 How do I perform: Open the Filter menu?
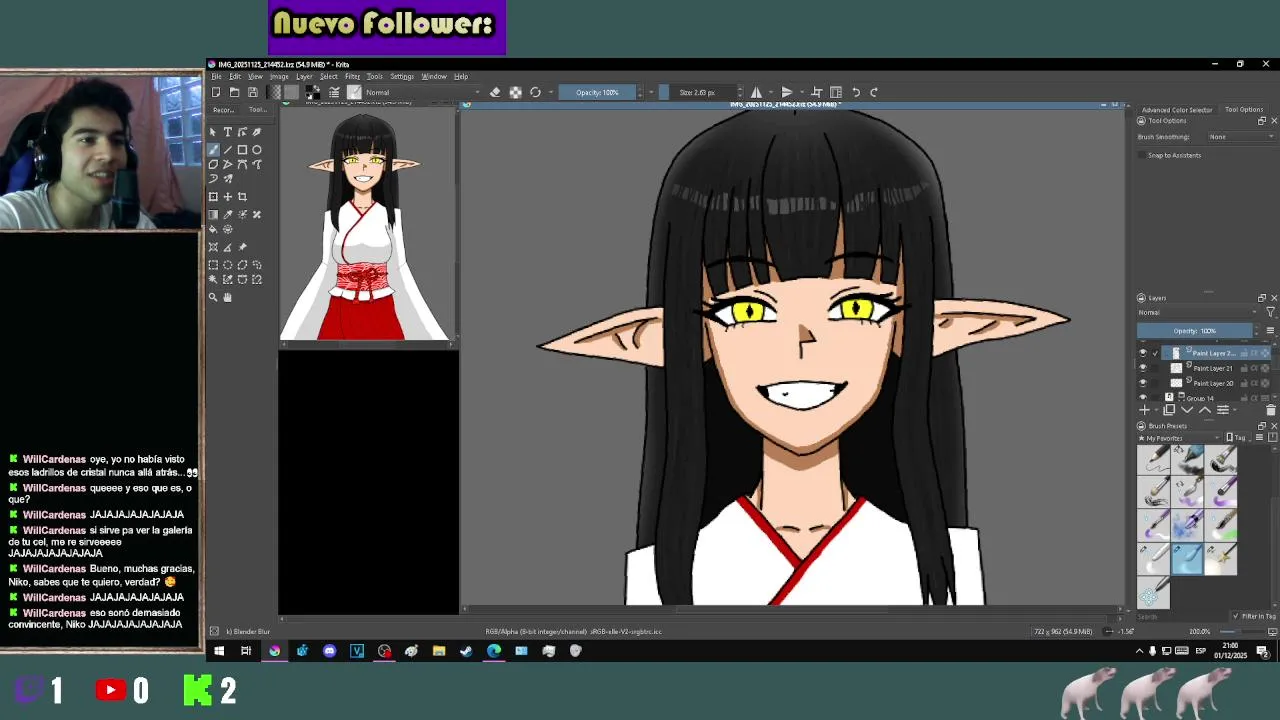[352, 77]
